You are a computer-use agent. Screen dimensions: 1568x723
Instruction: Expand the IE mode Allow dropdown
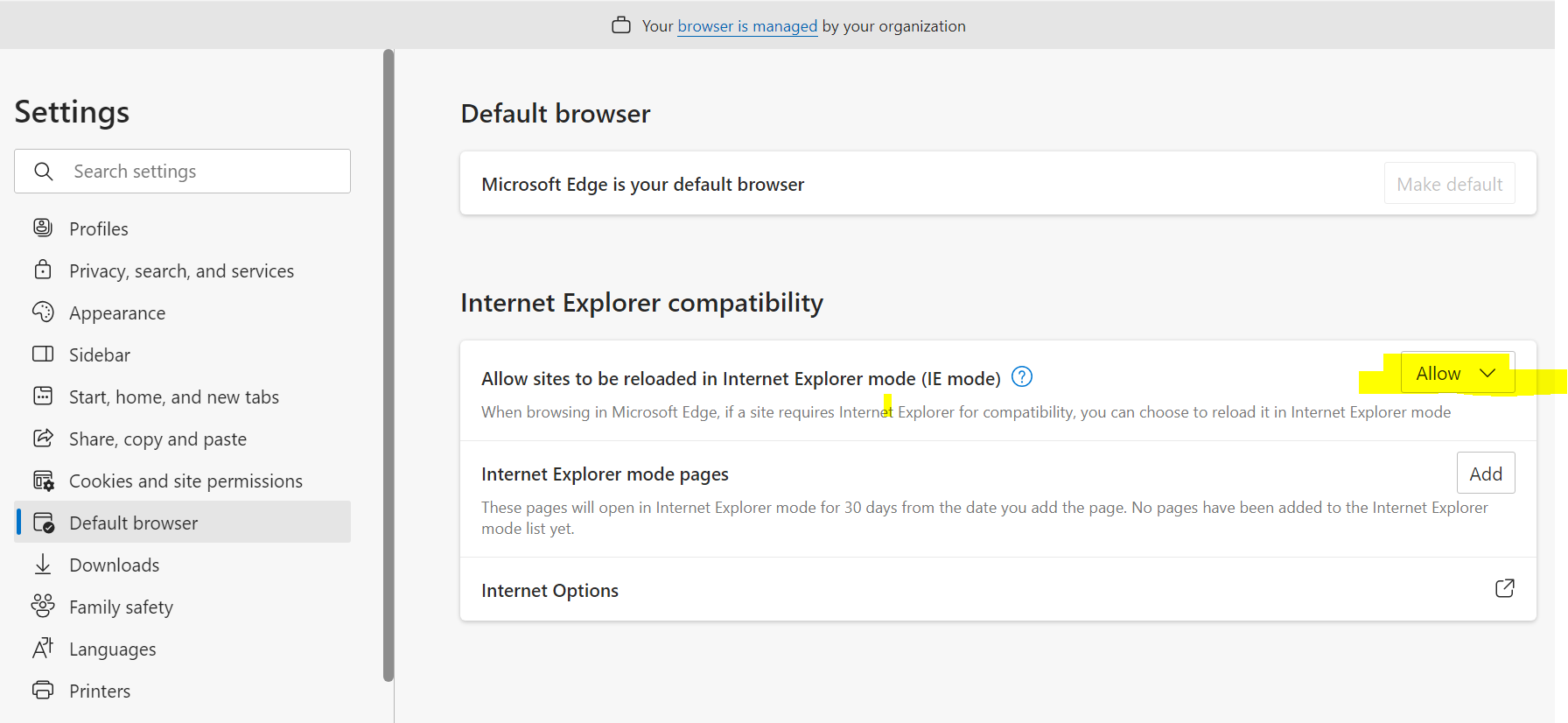(x=1457, y=374)
